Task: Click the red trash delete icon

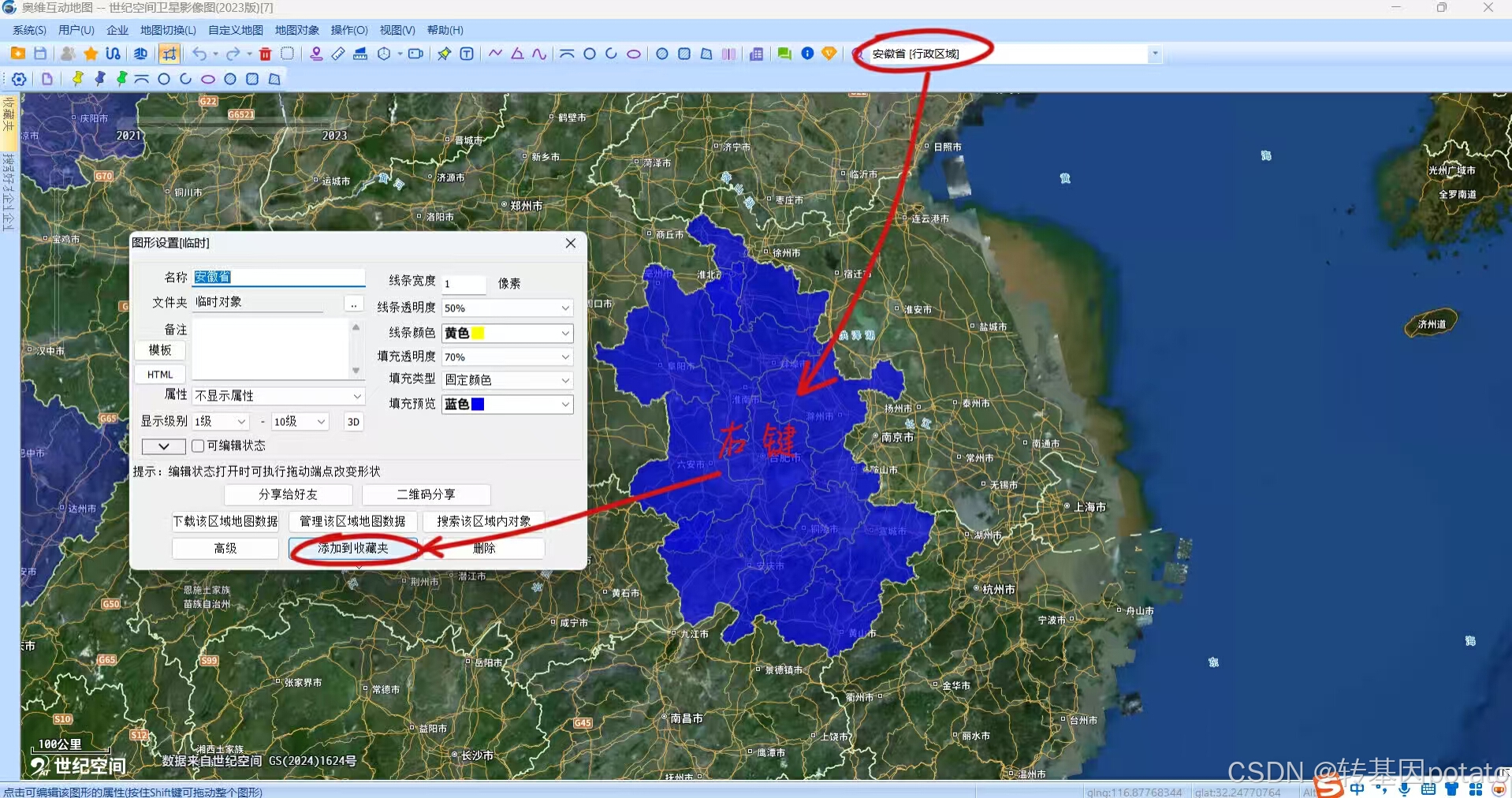Action: pyautogui.click(x=266, y=54)
